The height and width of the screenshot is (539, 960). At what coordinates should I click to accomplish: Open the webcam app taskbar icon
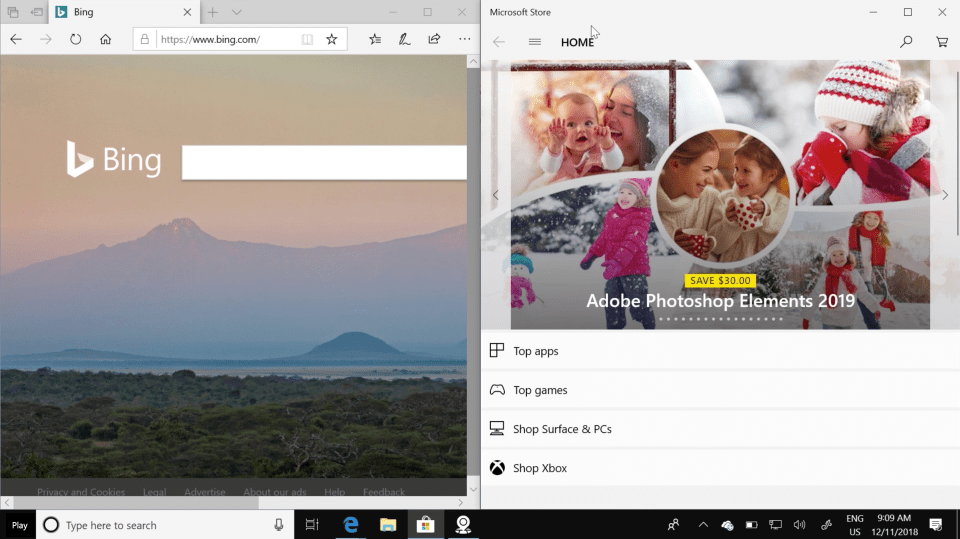(463, 525)
